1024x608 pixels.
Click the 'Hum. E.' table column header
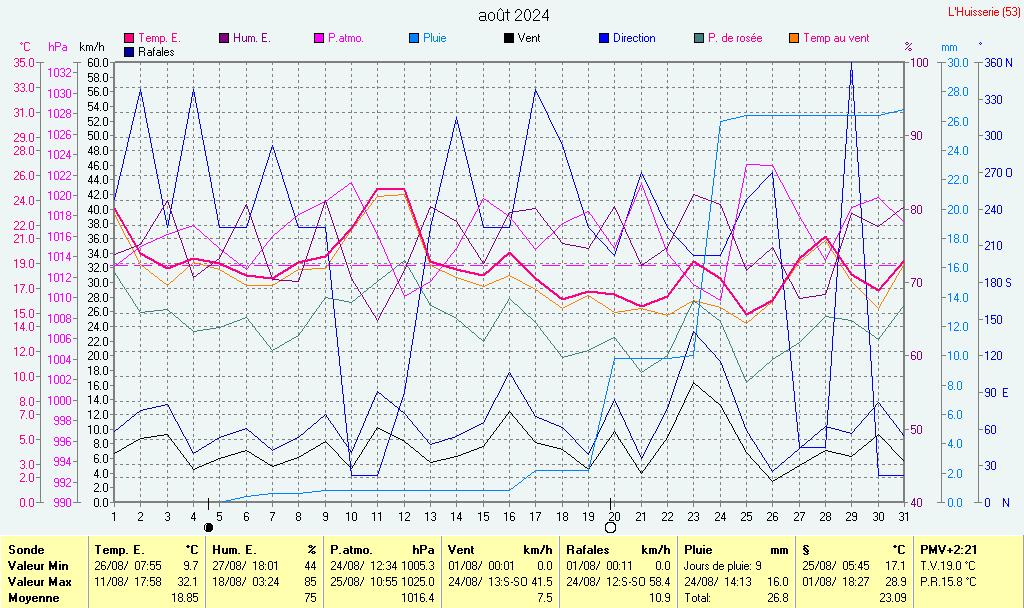coord(234,550)
